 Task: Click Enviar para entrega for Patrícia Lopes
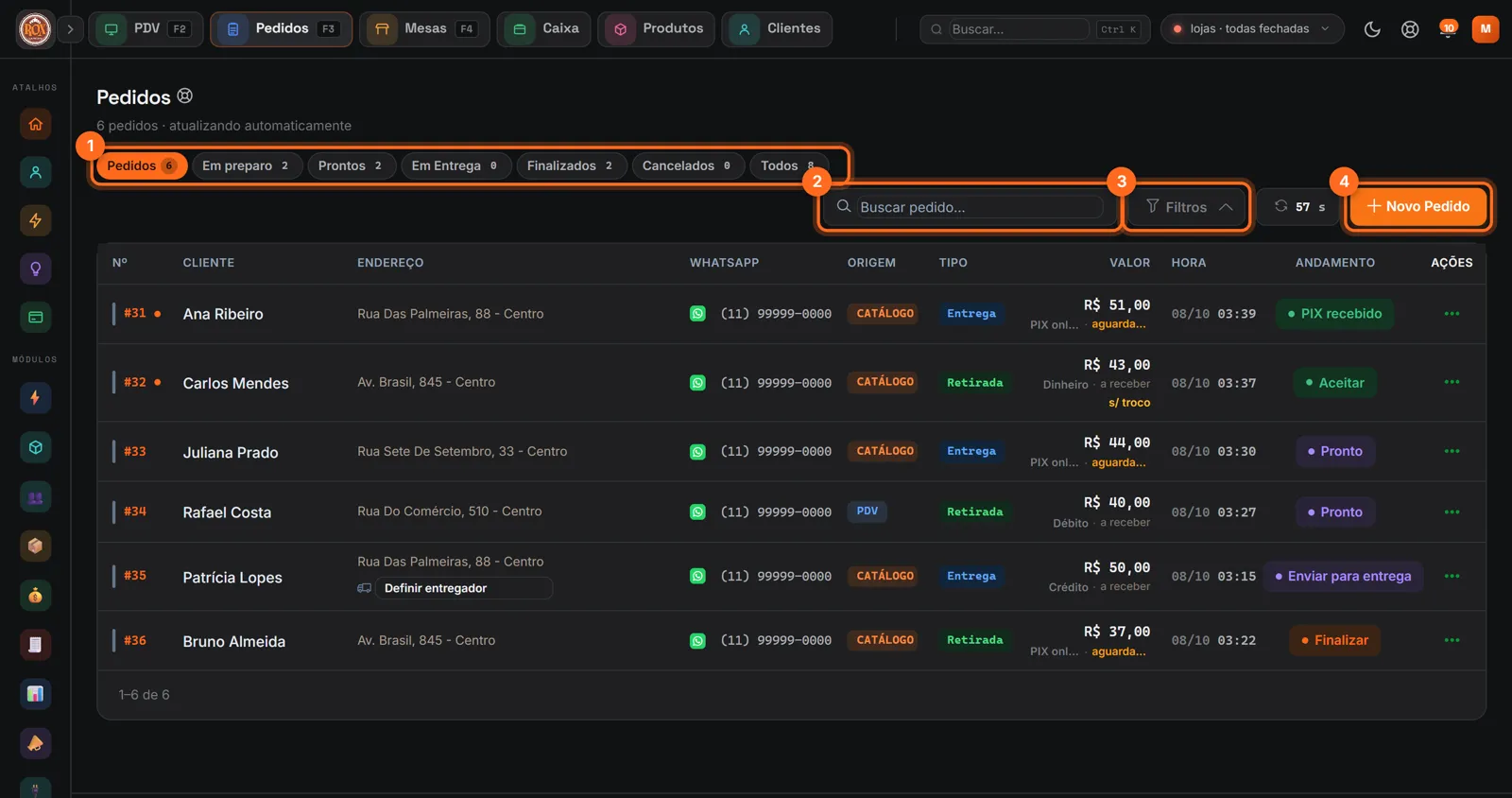1343,576
